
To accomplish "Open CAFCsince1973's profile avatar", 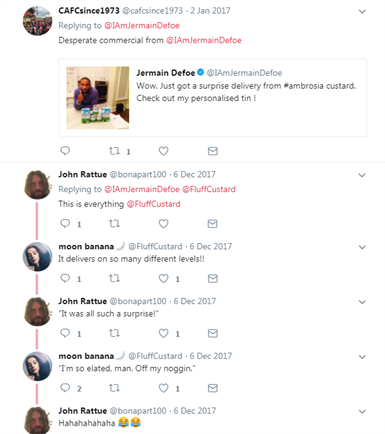I will (x=37, y=21).
